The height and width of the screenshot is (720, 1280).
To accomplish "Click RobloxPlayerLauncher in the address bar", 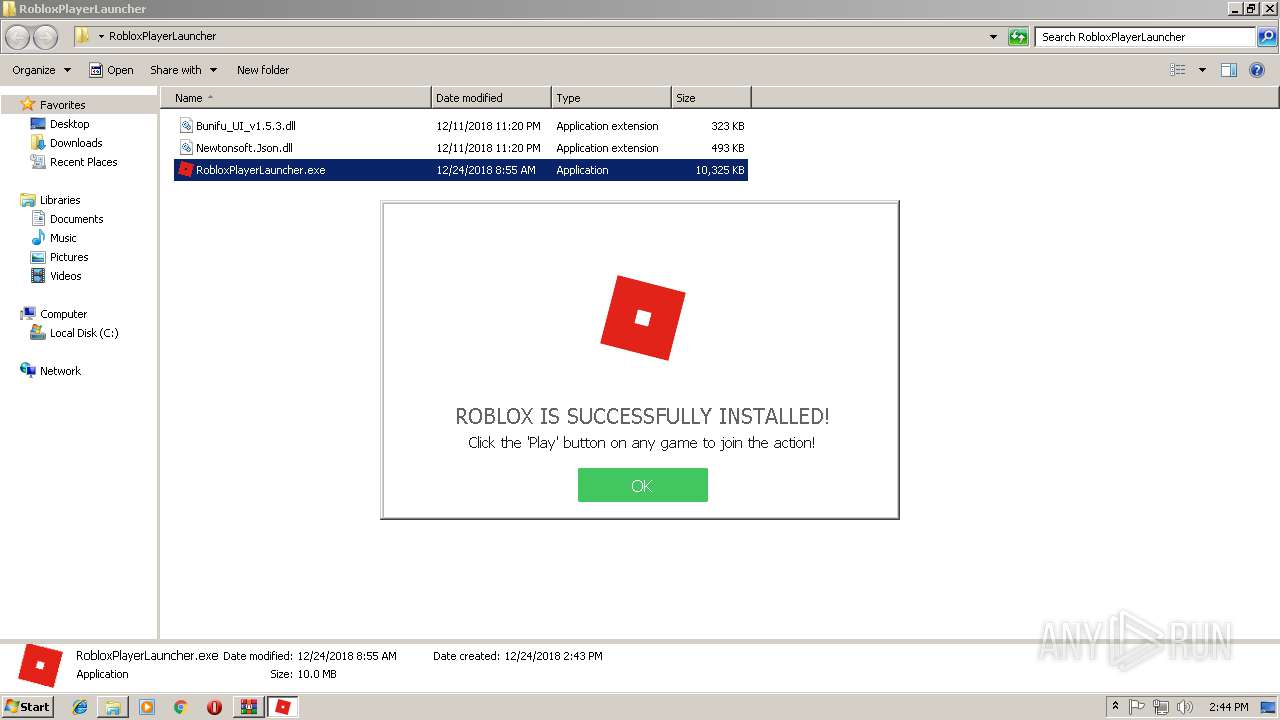I will click(162, 36).
